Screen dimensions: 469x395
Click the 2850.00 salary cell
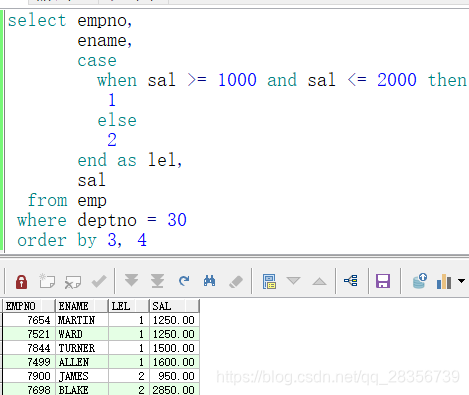click(x=174, y=389)
